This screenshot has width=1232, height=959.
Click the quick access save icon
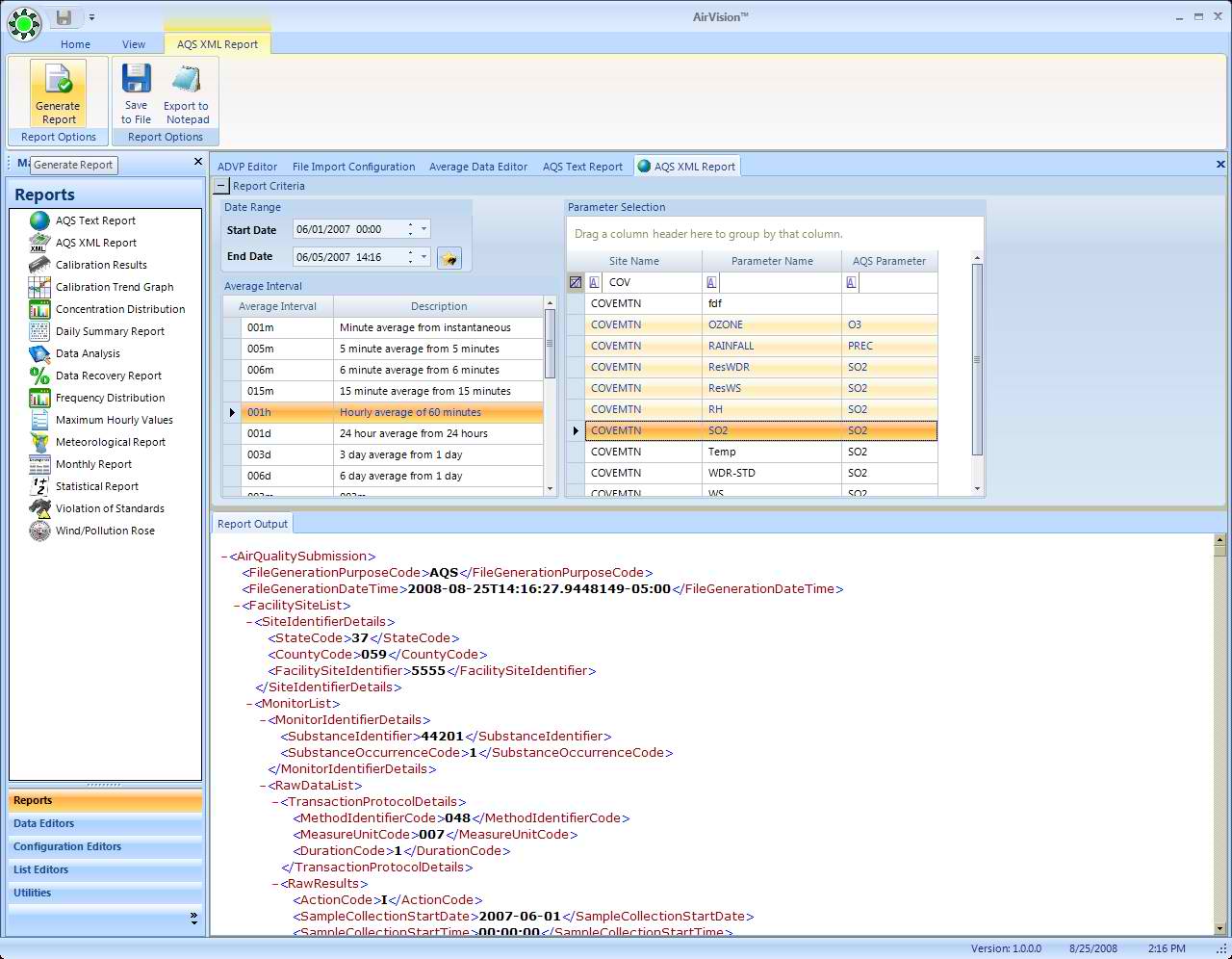pos(64,16)
